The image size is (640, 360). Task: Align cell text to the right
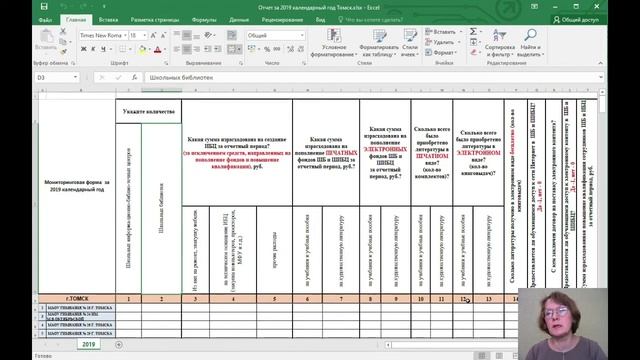click(196, 49)
